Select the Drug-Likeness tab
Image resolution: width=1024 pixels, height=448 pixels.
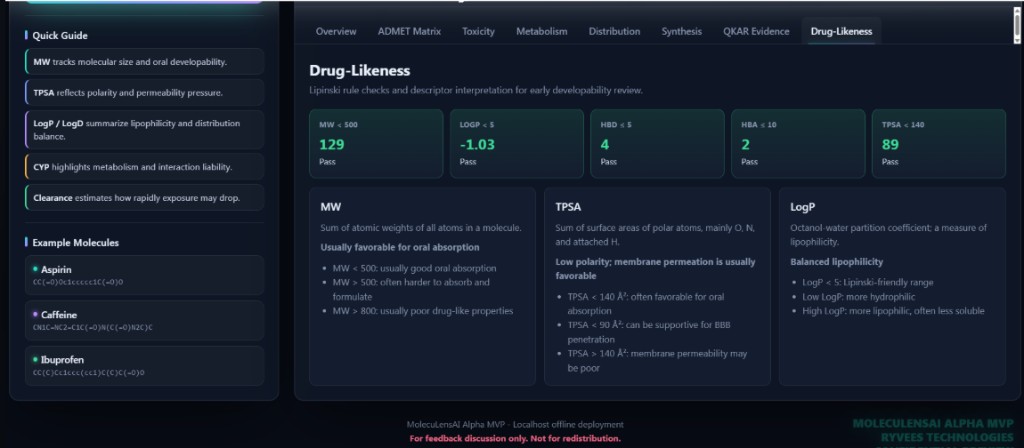coord(841,31)
